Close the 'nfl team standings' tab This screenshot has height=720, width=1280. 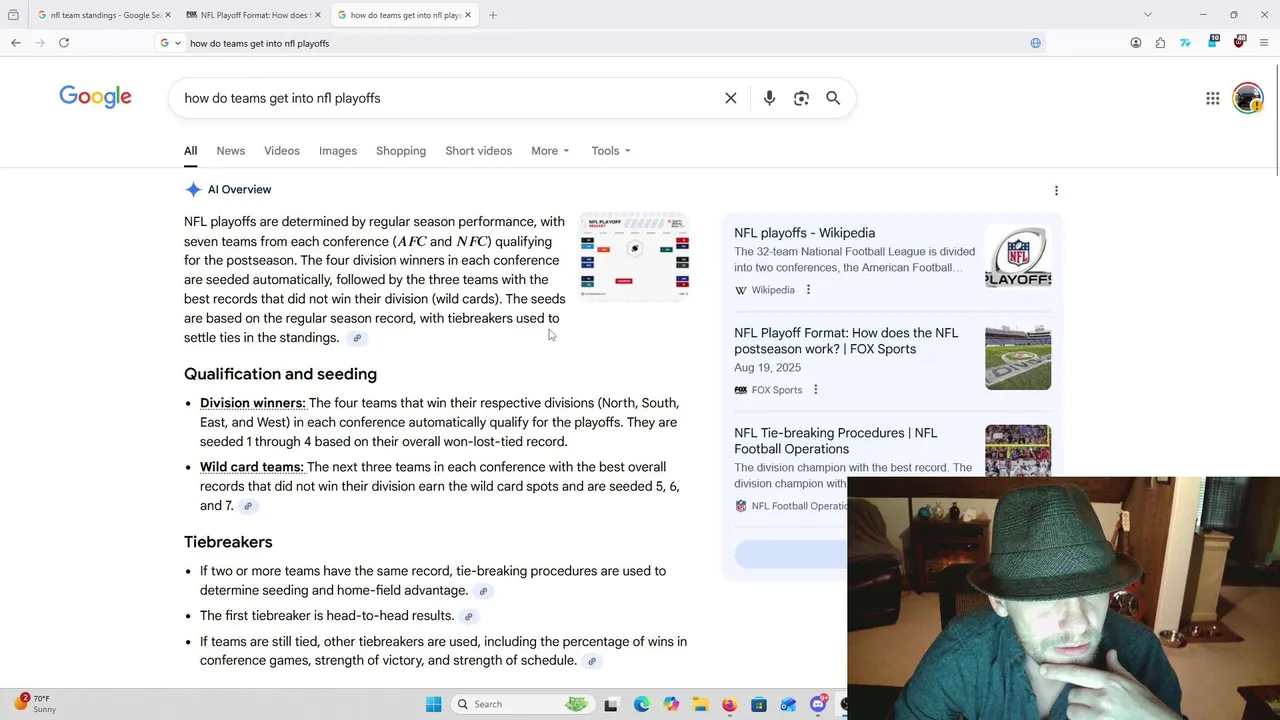click(167, 15)
